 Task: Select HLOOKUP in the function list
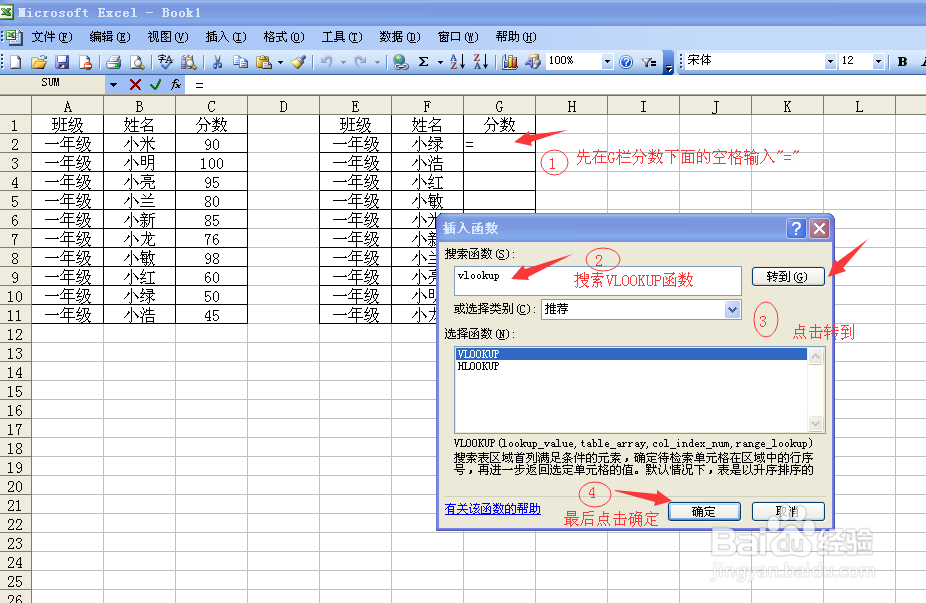coord(480,367)
